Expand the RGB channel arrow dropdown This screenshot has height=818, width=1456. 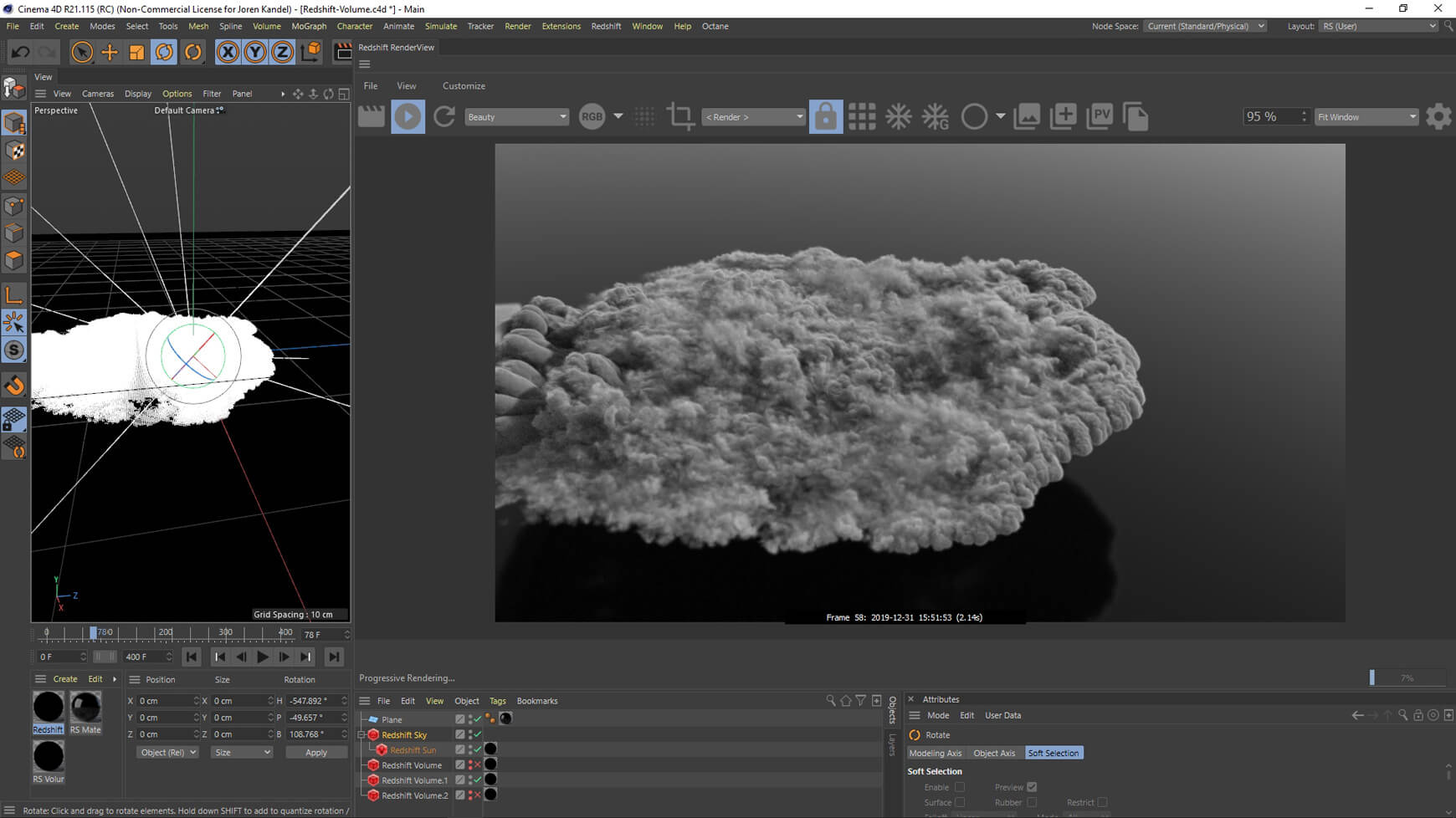point(618,116)
